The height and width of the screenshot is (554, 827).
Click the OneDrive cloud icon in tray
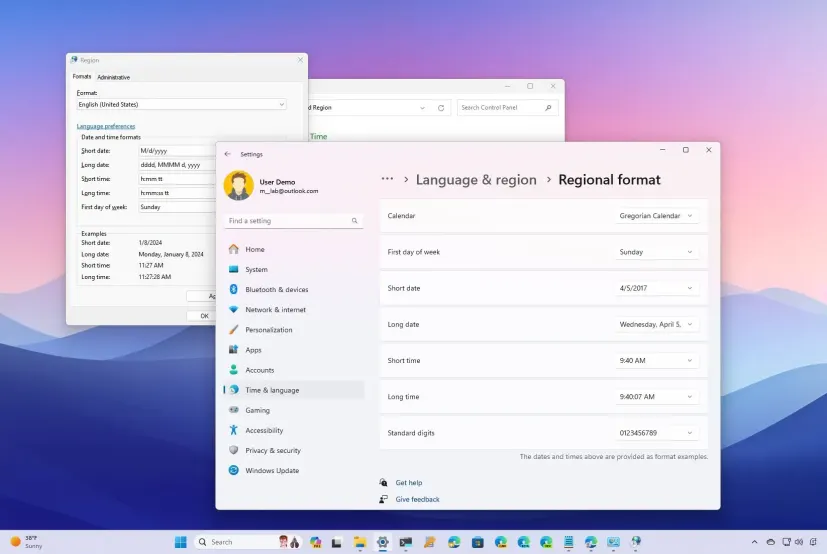(x=771, y=542)
